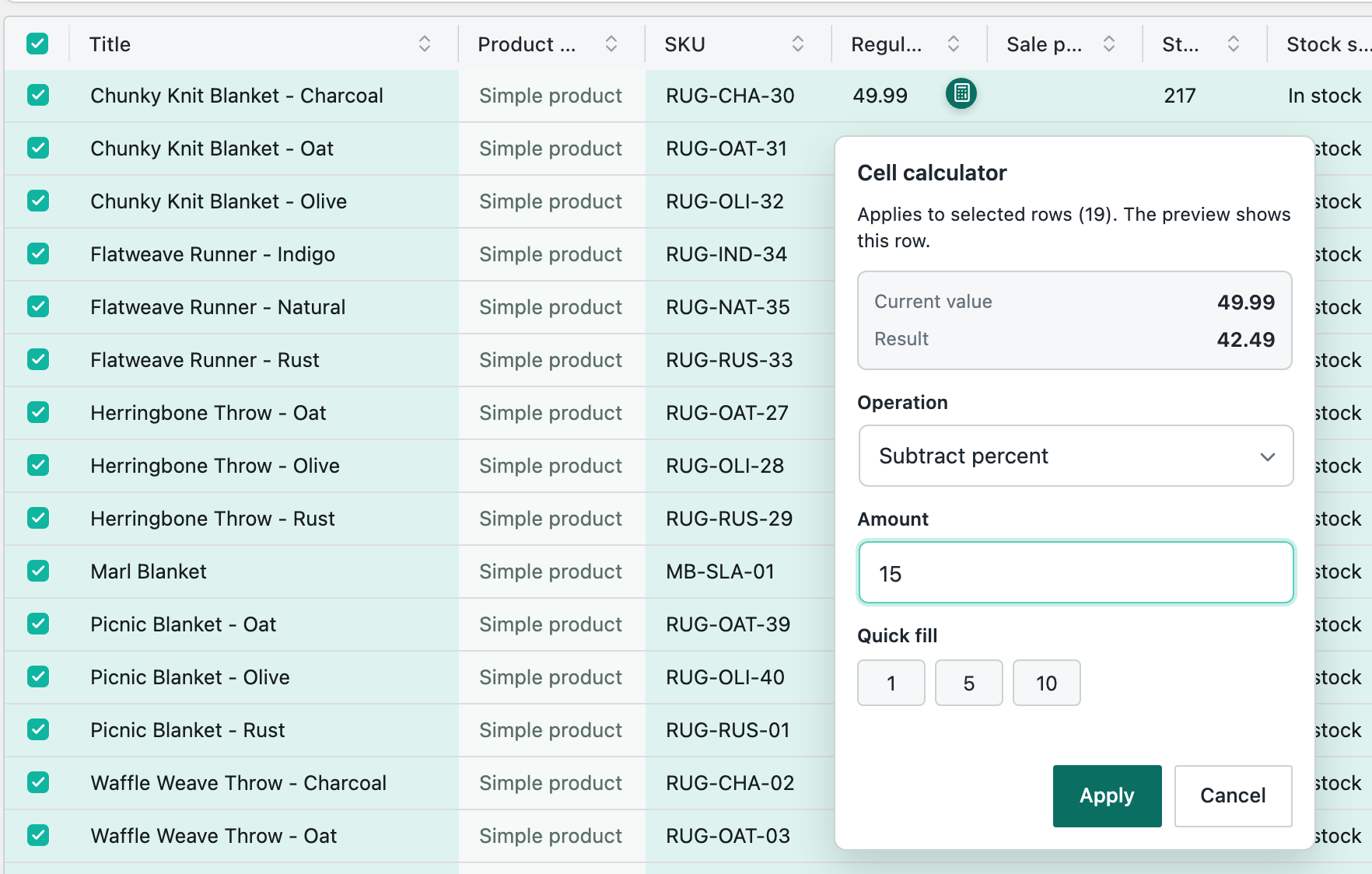The width and height of the screenshot is (1372, 874).
Task: Click the regular price cell 49.99
Action: [880, 96]
